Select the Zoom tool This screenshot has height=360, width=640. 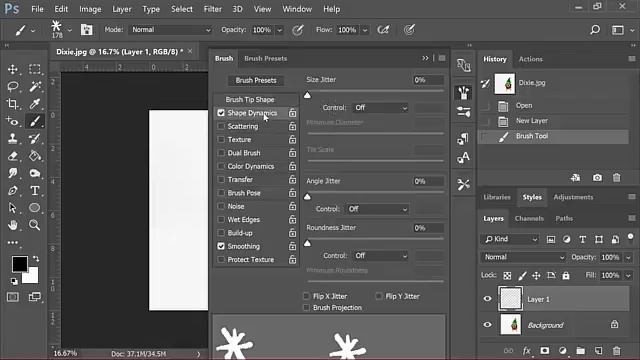pos(35,225)
